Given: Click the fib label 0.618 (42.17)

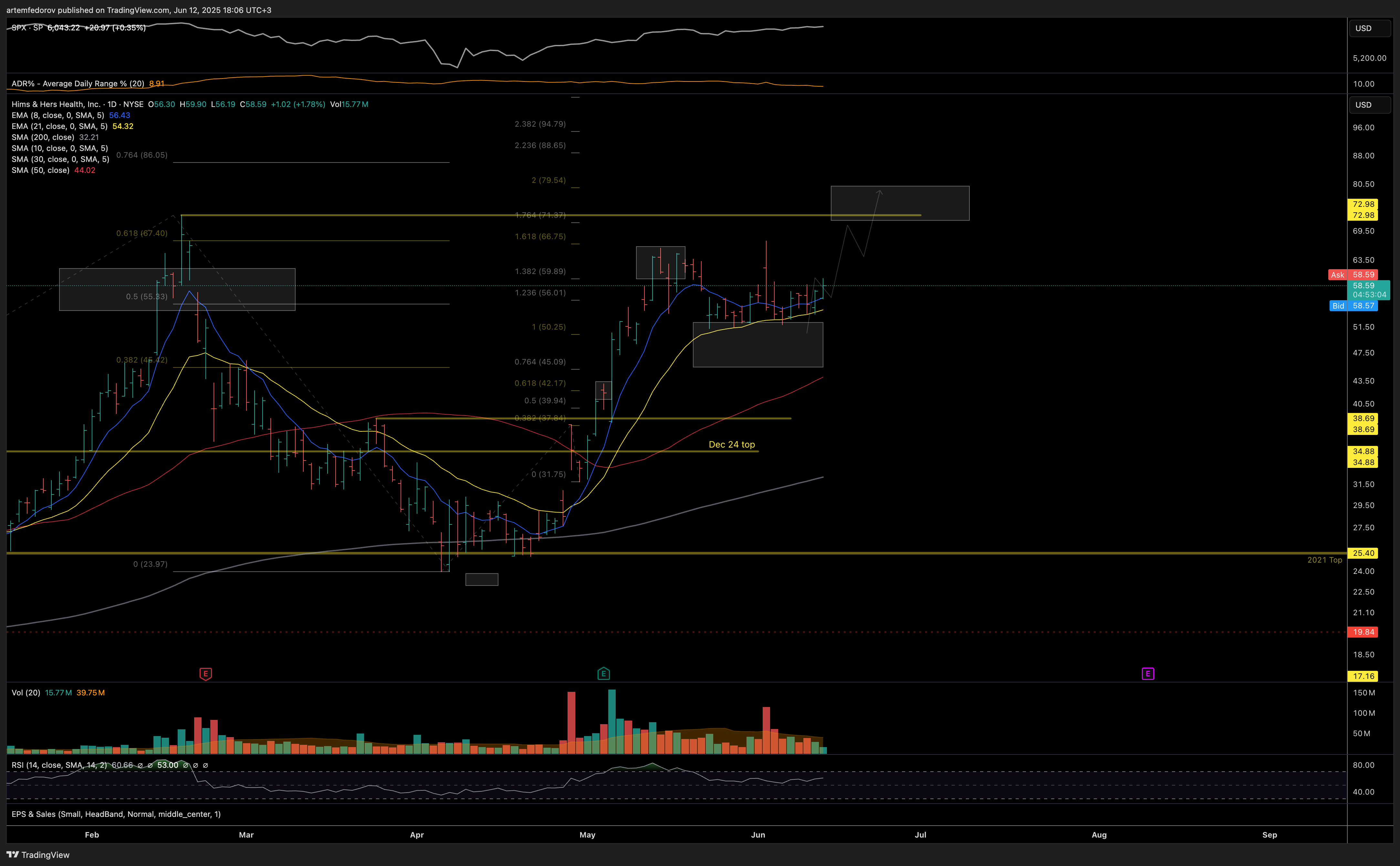Looking at the screenshot, I should [540, 383].
